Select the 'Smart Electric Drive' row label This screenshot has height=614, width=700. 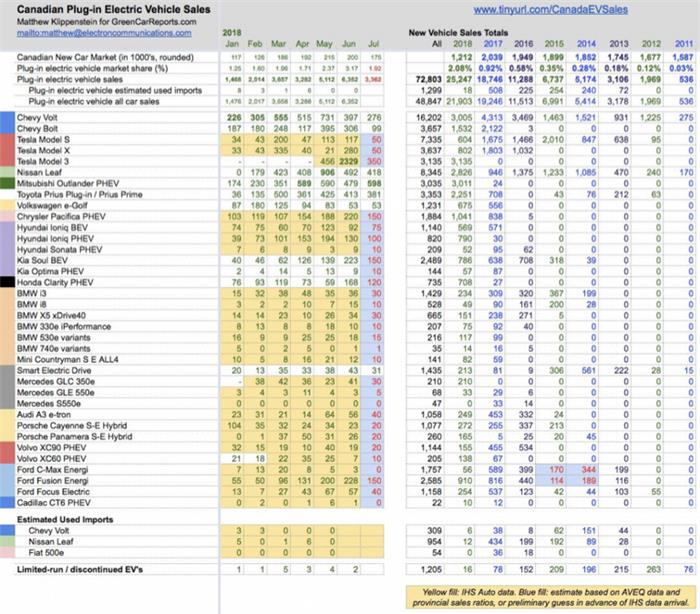point(54,370)
